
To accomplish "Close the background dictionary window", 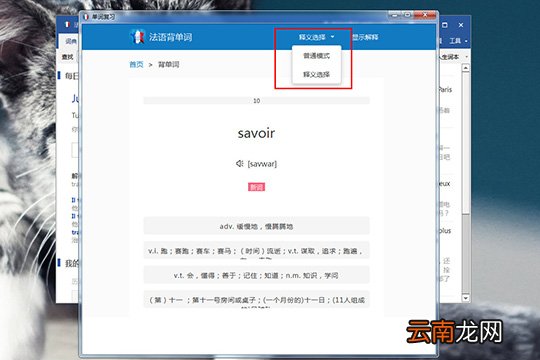I will pyautogui.click(x=461, y=25).
